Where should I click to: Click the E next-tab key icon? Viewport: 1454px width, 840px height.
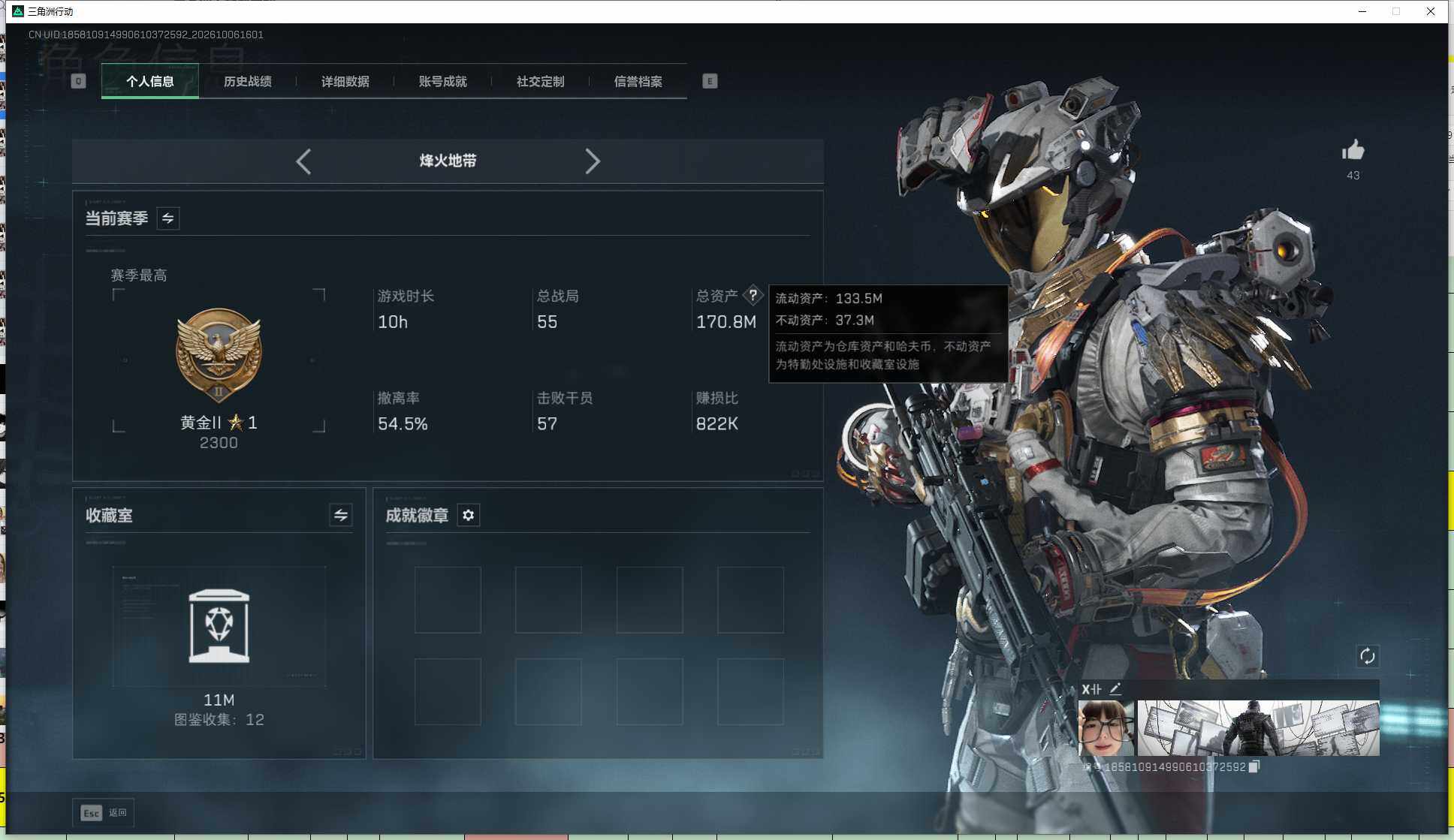click(x=710, y=81)
